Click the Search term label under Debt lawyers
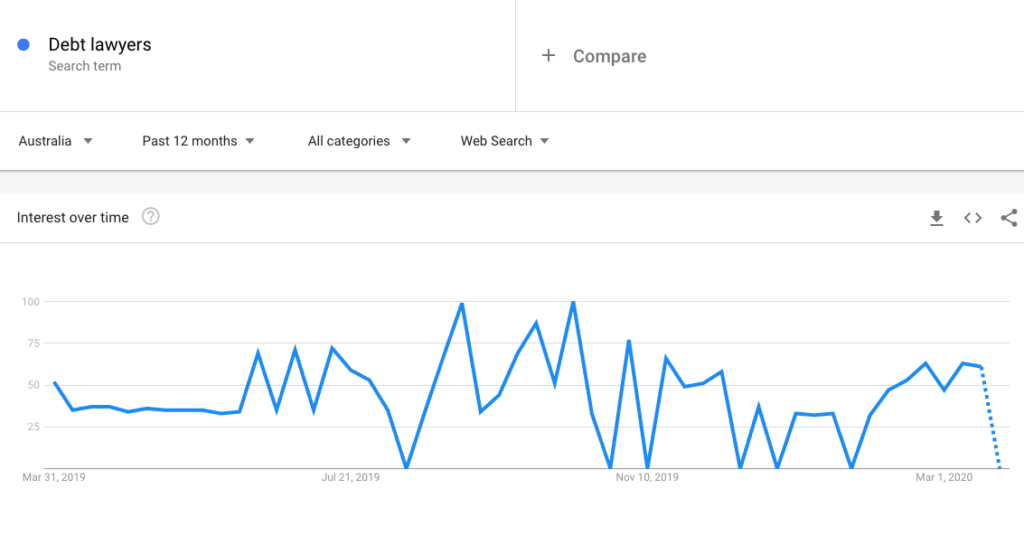Screen dimensions: 1024x536 (84, 66)
